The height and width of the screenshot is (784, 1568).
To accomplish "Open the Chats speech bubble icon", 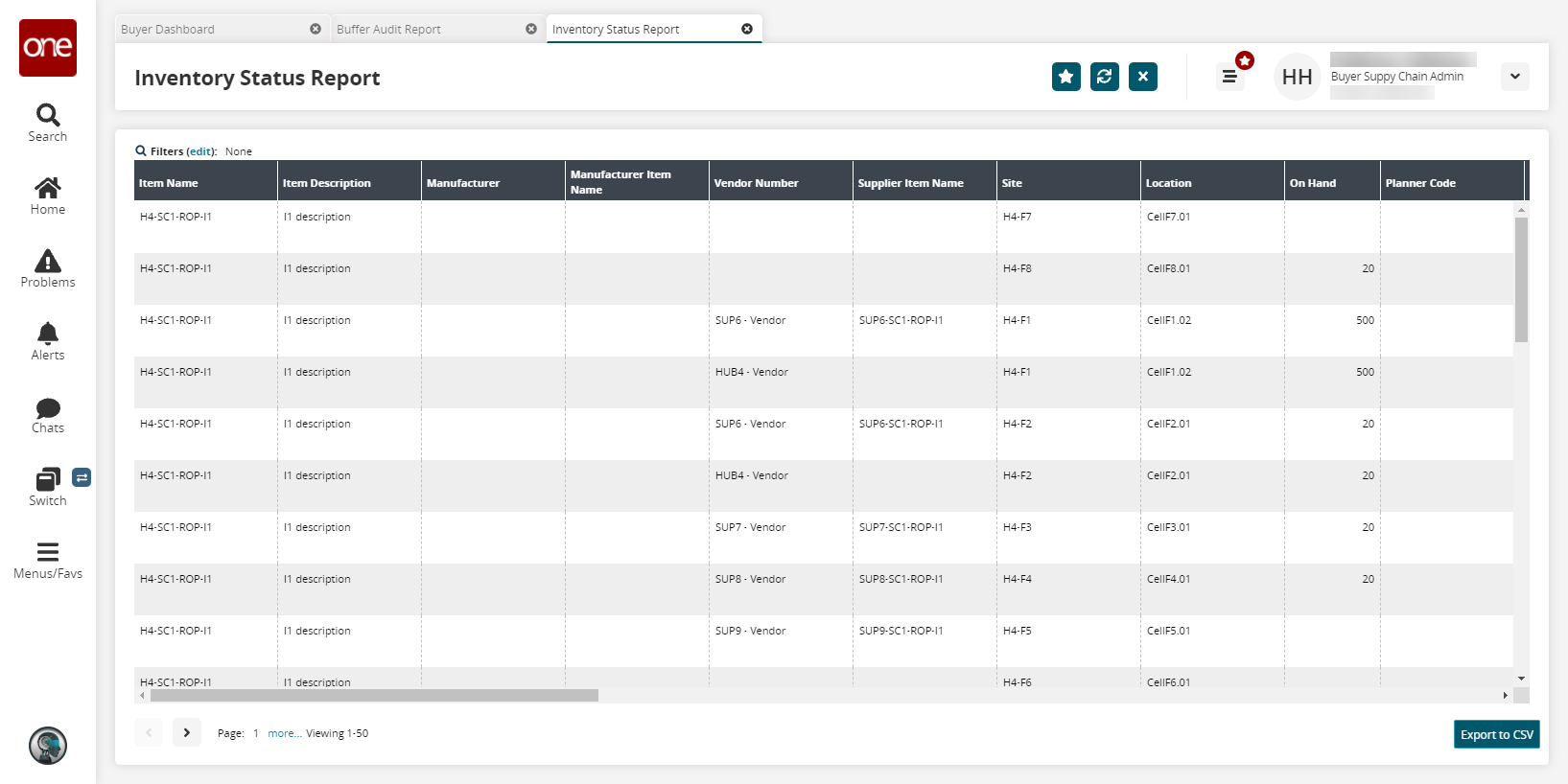I will point(48,408).
